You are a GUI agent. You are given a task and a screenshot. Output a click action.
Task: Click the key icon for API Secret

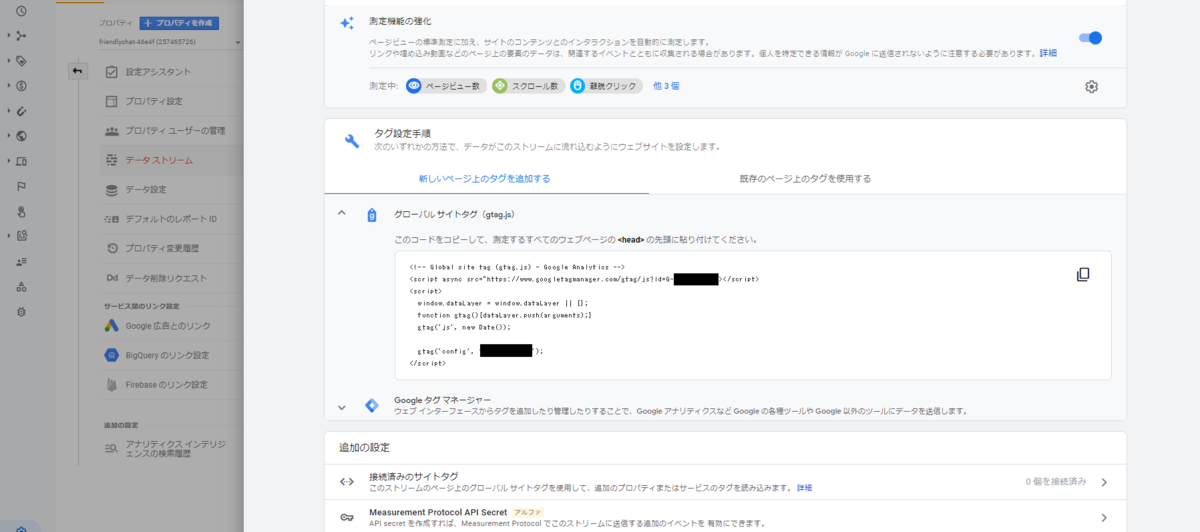click(347, 517)
